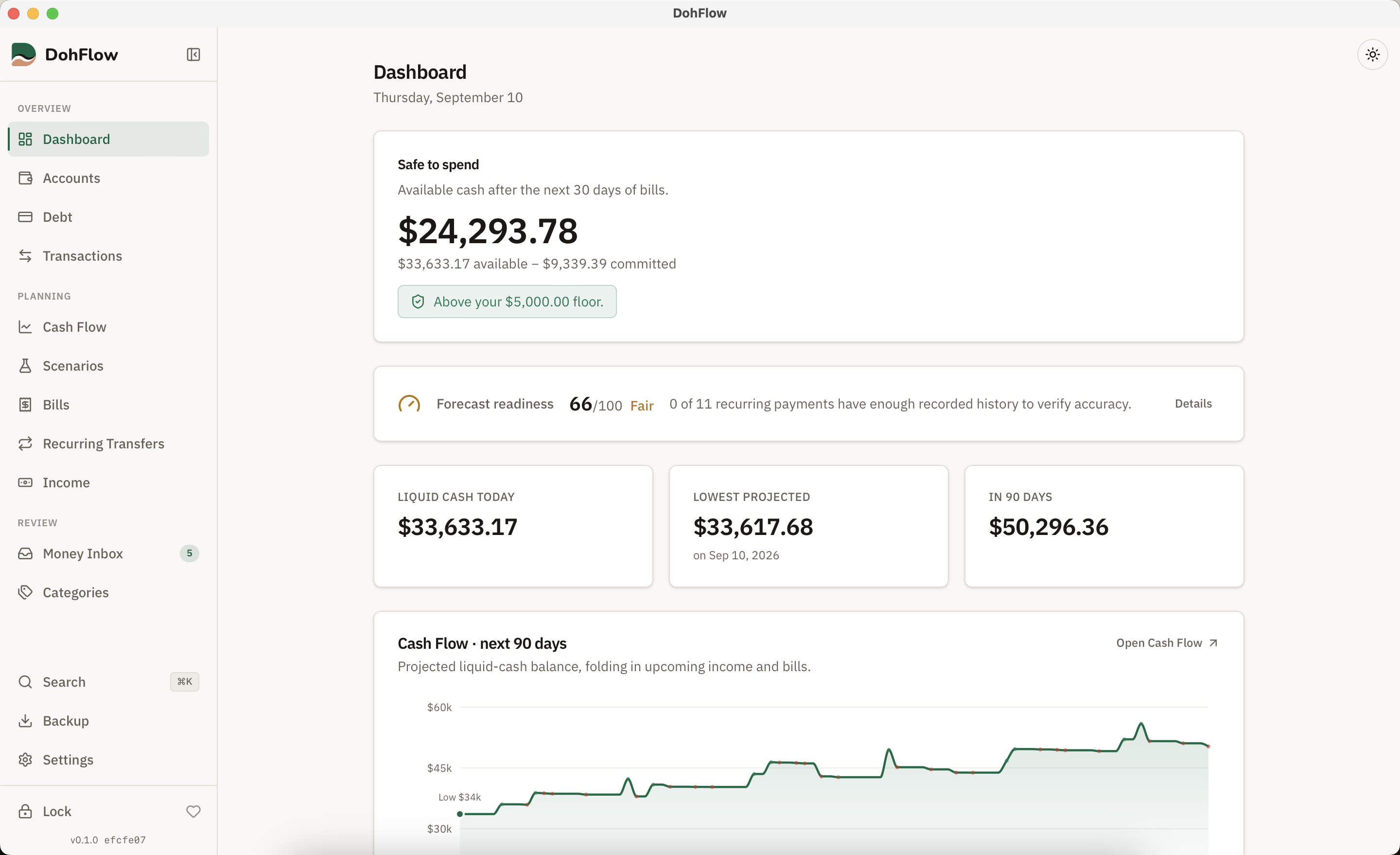Click the Lock padlock icon

[x=25, y=811]
